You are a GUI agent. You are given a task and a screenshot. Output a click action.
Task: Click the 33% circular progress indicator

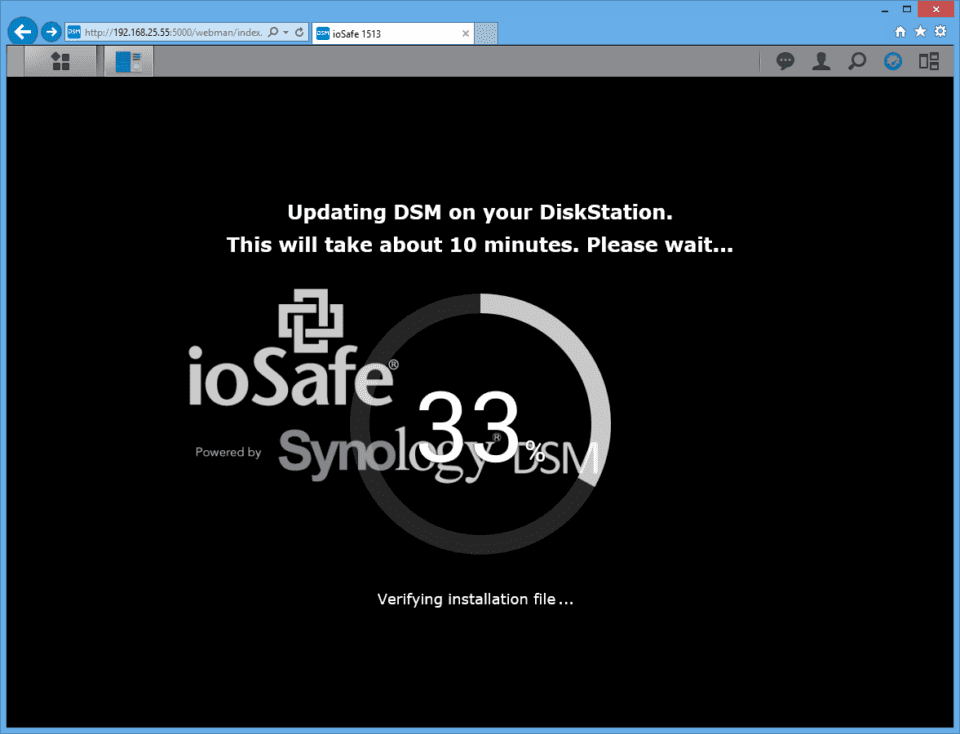(x=481, y=424)
